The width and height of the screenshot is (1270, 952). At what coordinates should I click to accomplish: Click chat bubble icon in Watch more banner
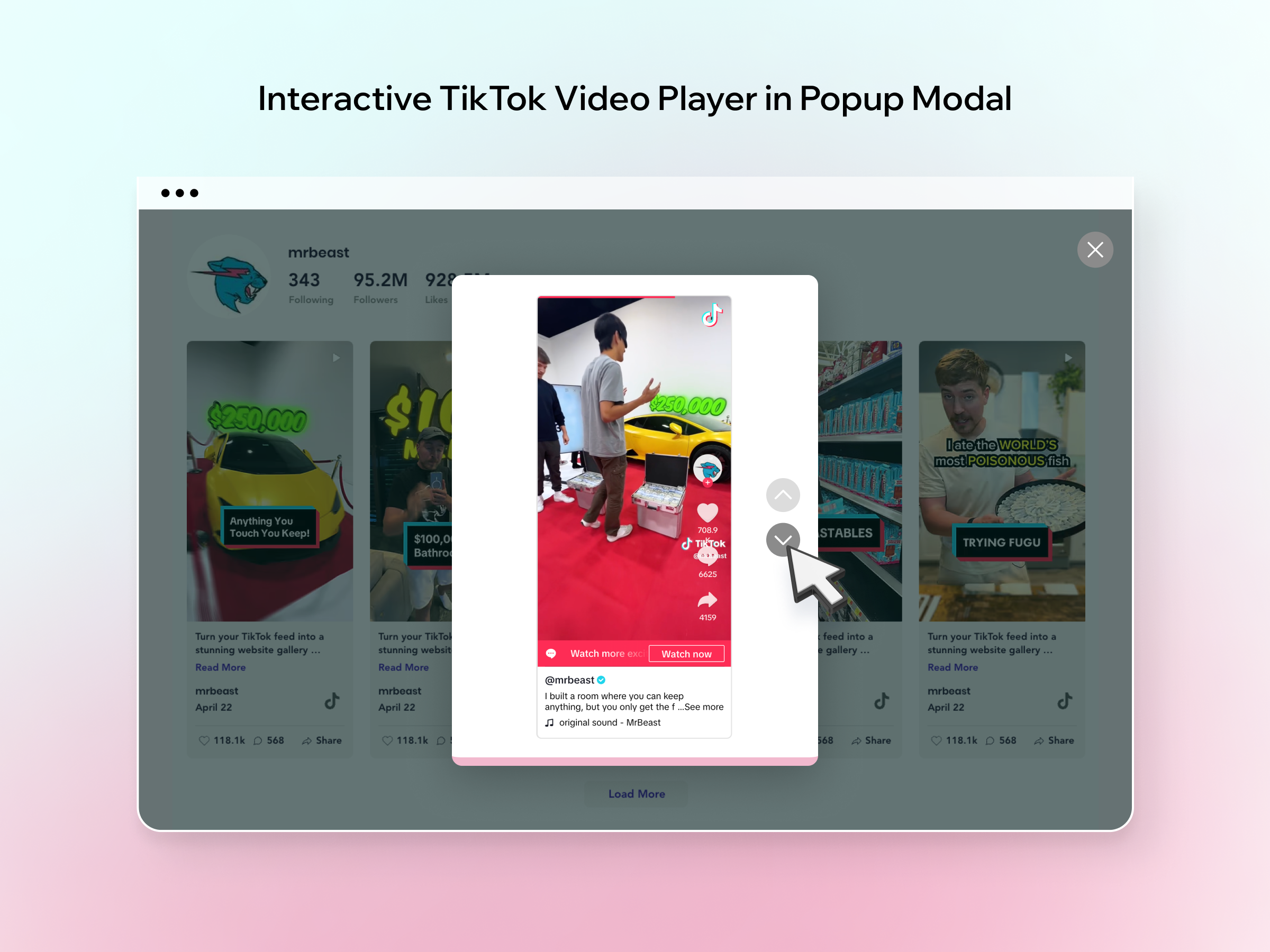click(551, 654)
